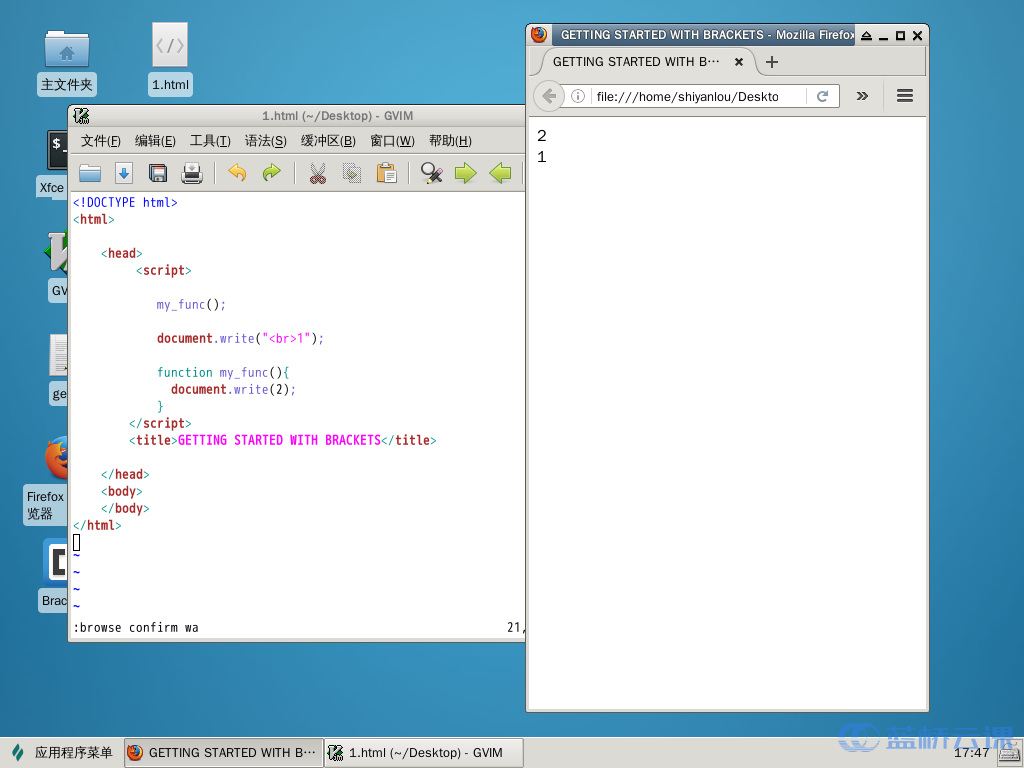This screenshot has width=1024, height=768.
Task: Redo with the green arrow icon
Action: 271,173
